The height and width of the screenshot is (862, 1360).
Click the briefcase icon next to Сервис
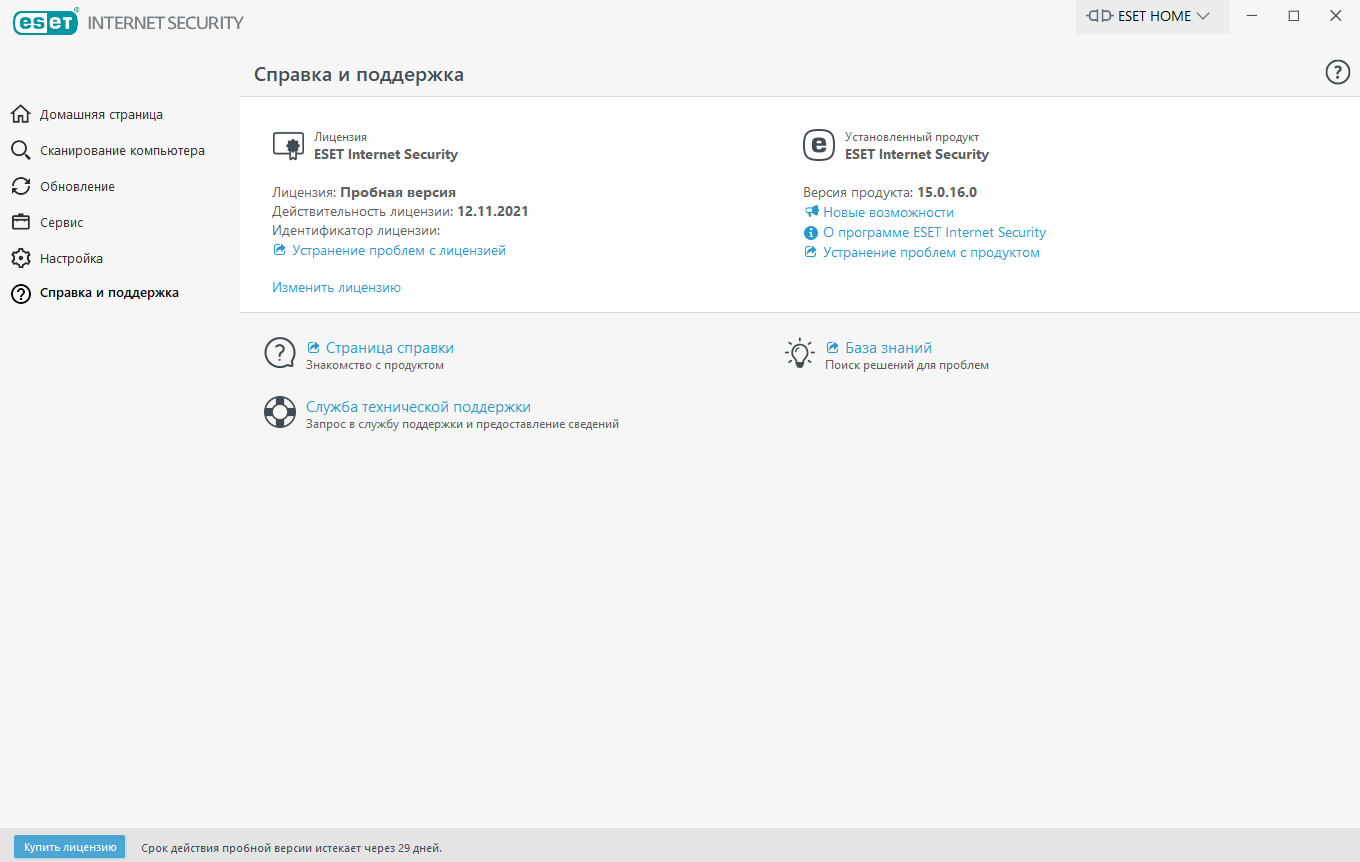tap(20, 222)
